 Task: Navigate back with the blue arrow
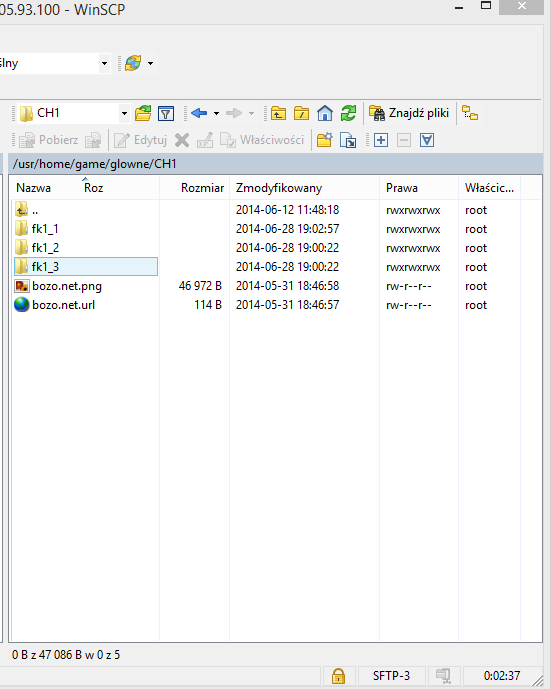(199, 113)
